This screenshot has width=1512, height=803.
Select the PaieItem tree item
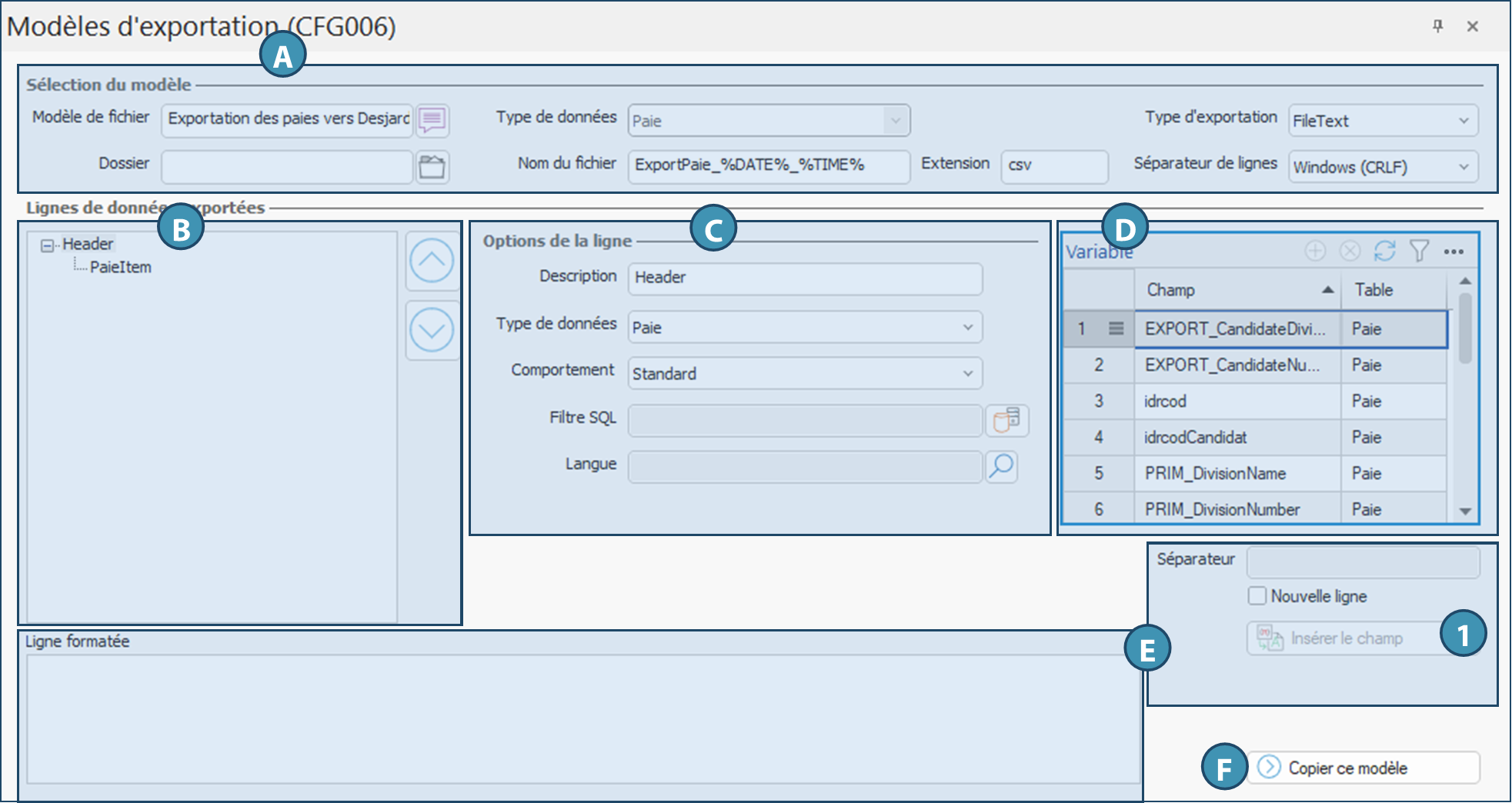click(x=121, y=268)
